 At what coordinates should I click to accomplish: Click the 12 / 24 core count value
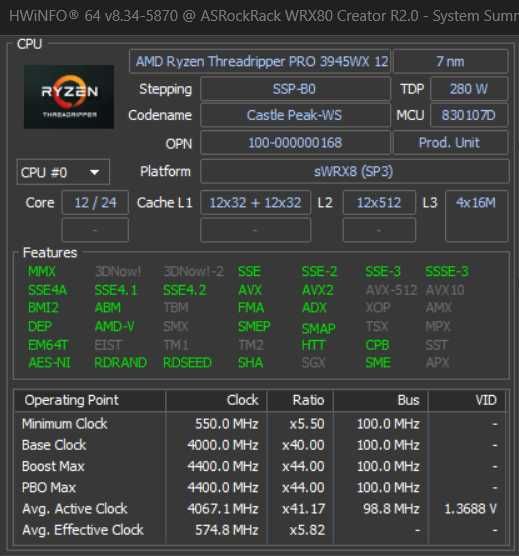(x=95, y=202)
